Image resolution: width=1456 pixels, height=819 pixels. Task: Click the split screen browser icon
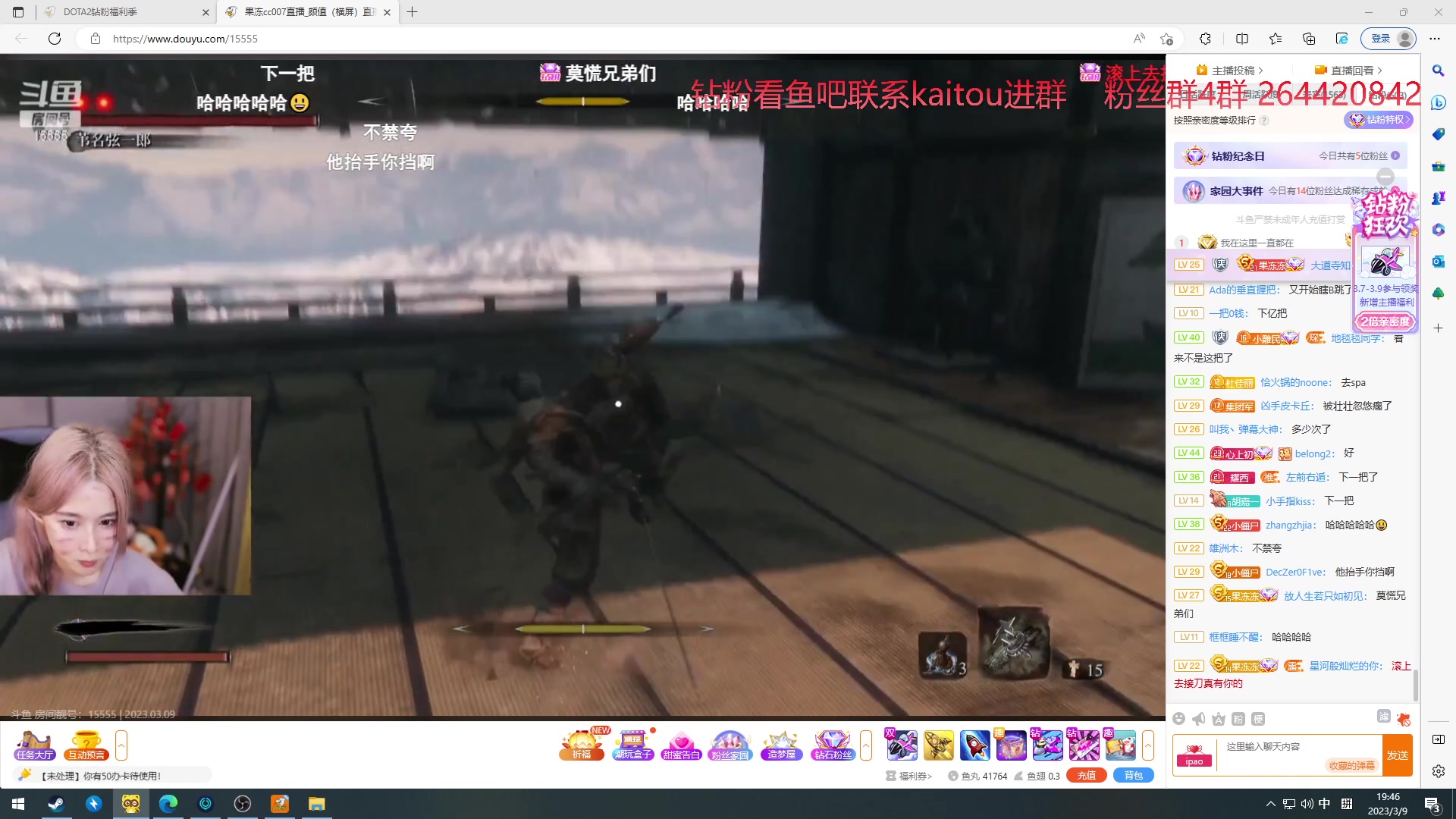click(x=1242, y=39)
